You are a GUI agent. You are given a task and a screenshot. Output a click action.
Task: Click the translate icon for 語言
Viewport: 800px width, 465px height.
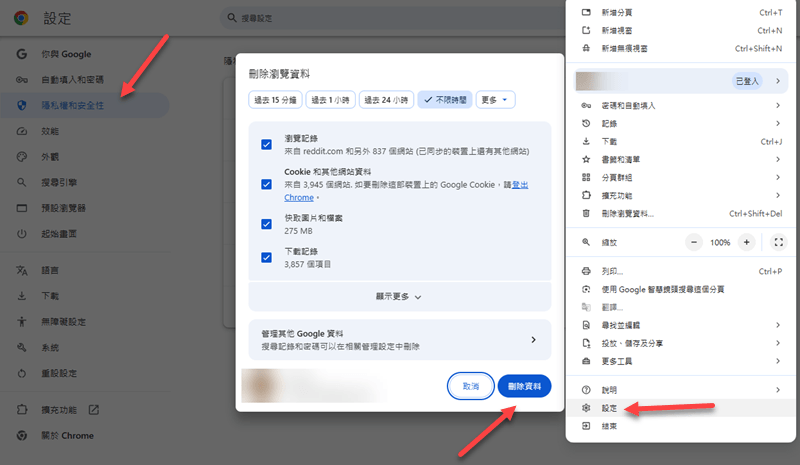[21, 270]
